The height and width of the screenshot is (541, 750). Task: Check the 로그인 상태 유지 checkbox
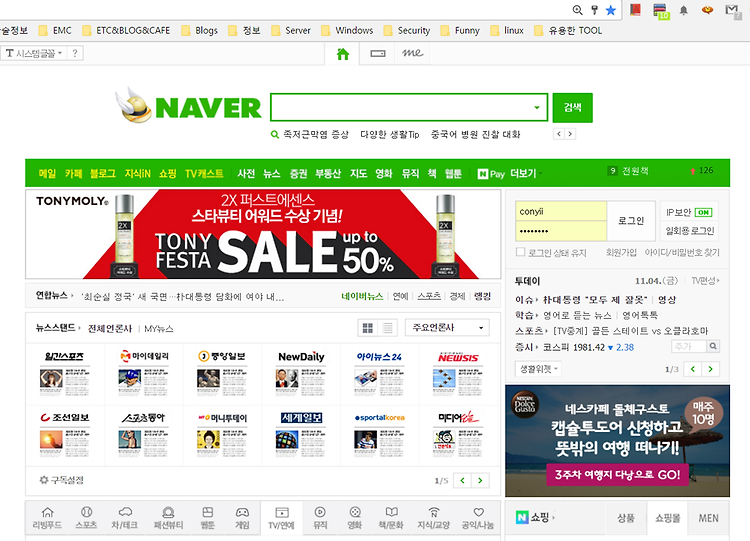click(520, 252)
